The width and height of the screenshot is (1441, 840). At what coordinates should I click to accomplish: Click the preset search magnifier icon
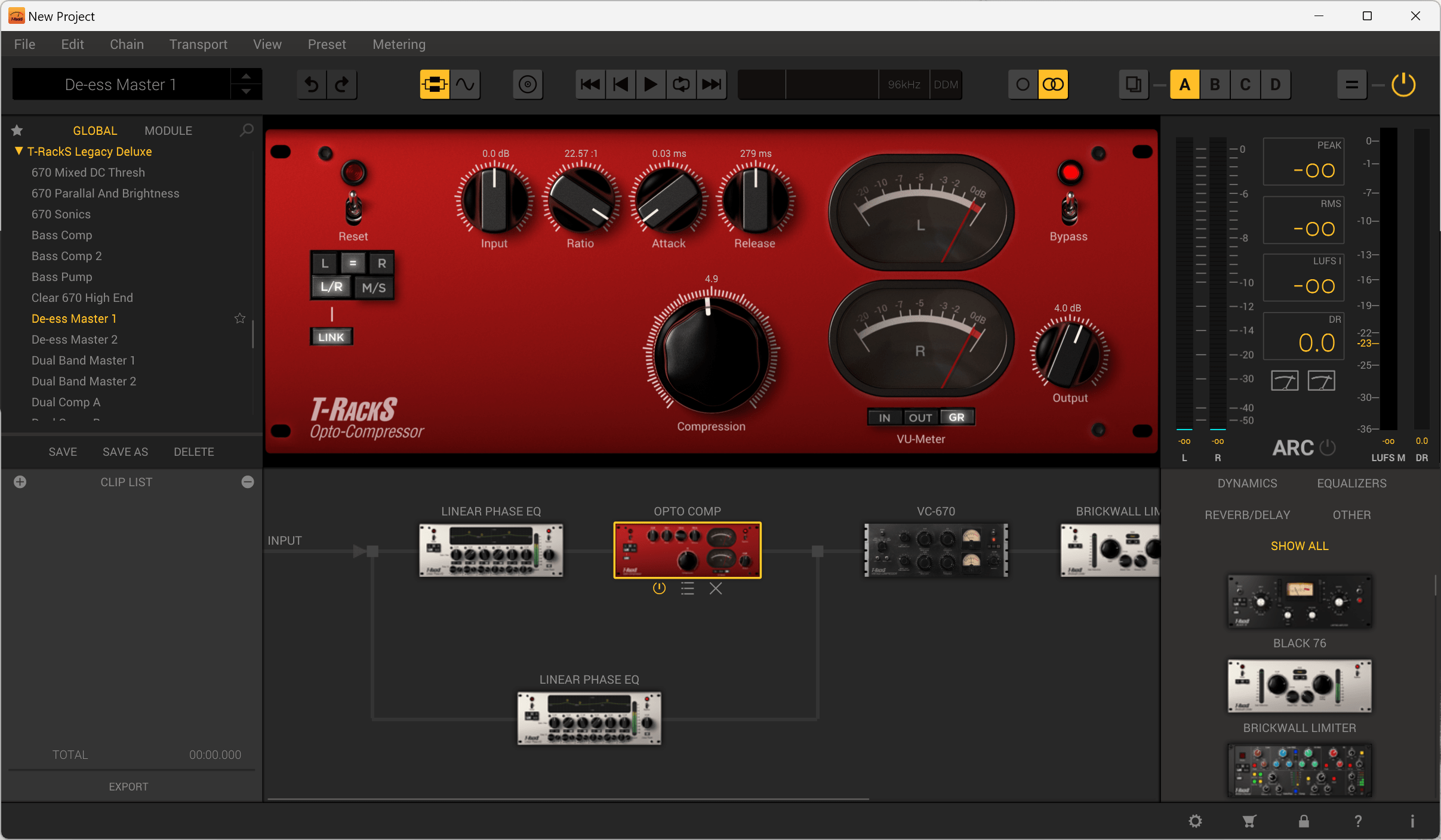(x=247, y=130)
